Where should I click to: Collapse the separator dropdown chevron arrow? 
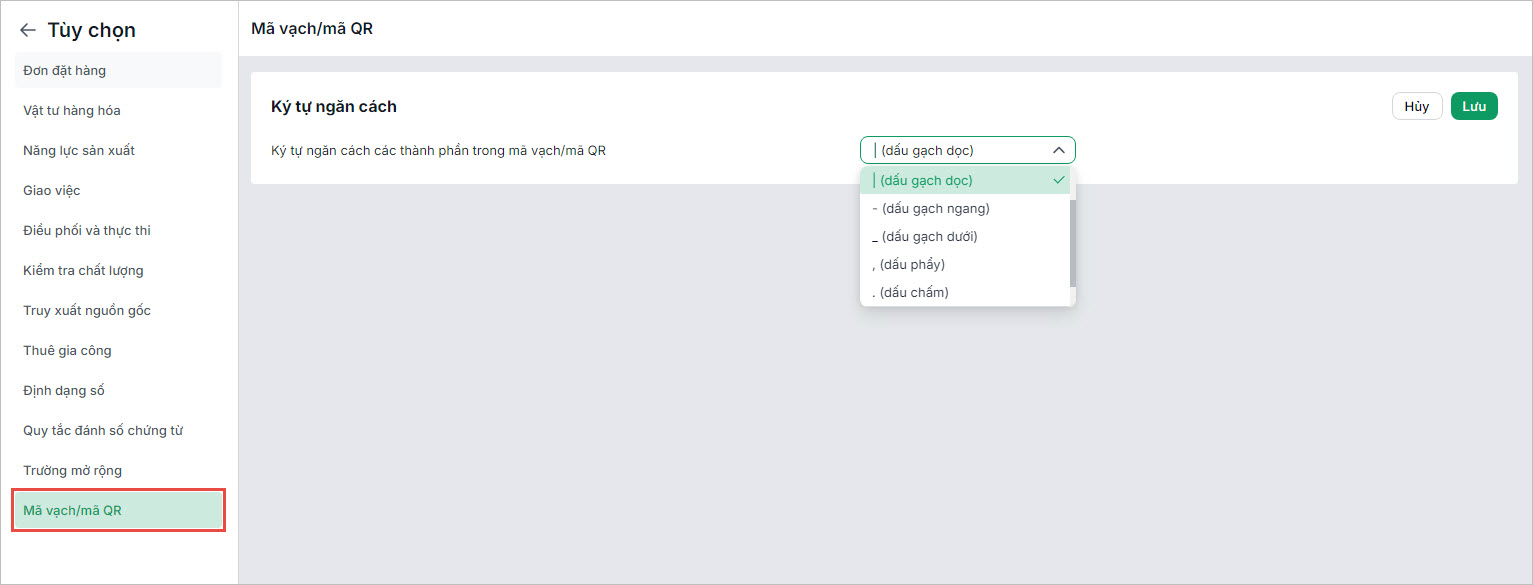(1059, 151)
